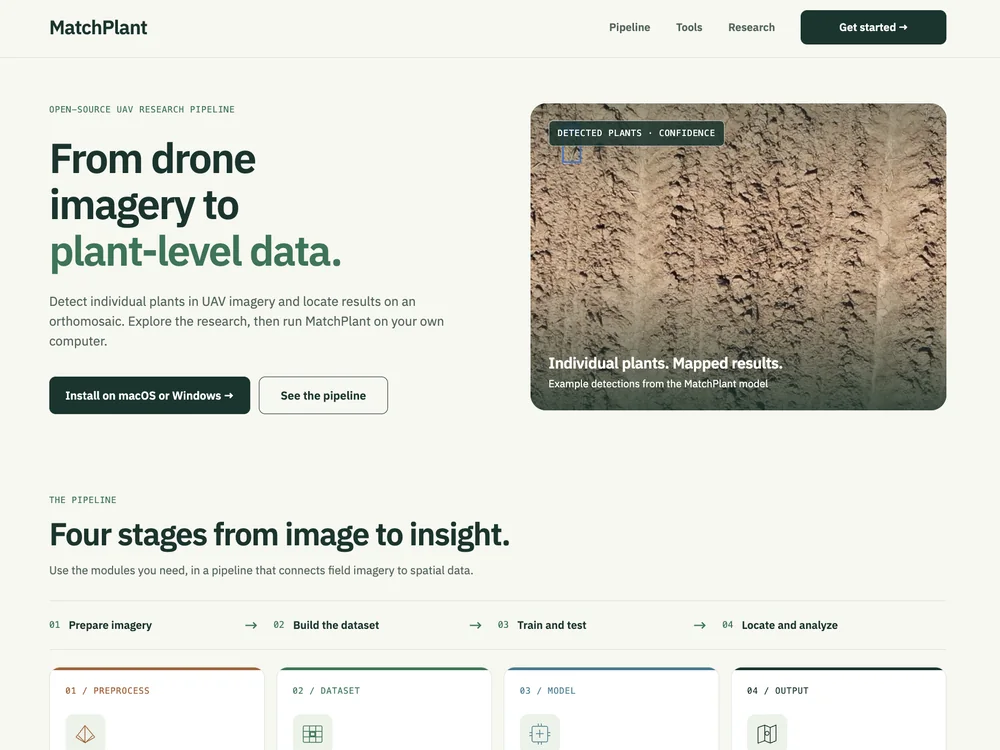Click the arrow after Prepare imagery
Viewport: 1000px width, 750px height.
[x=251, y=626]
